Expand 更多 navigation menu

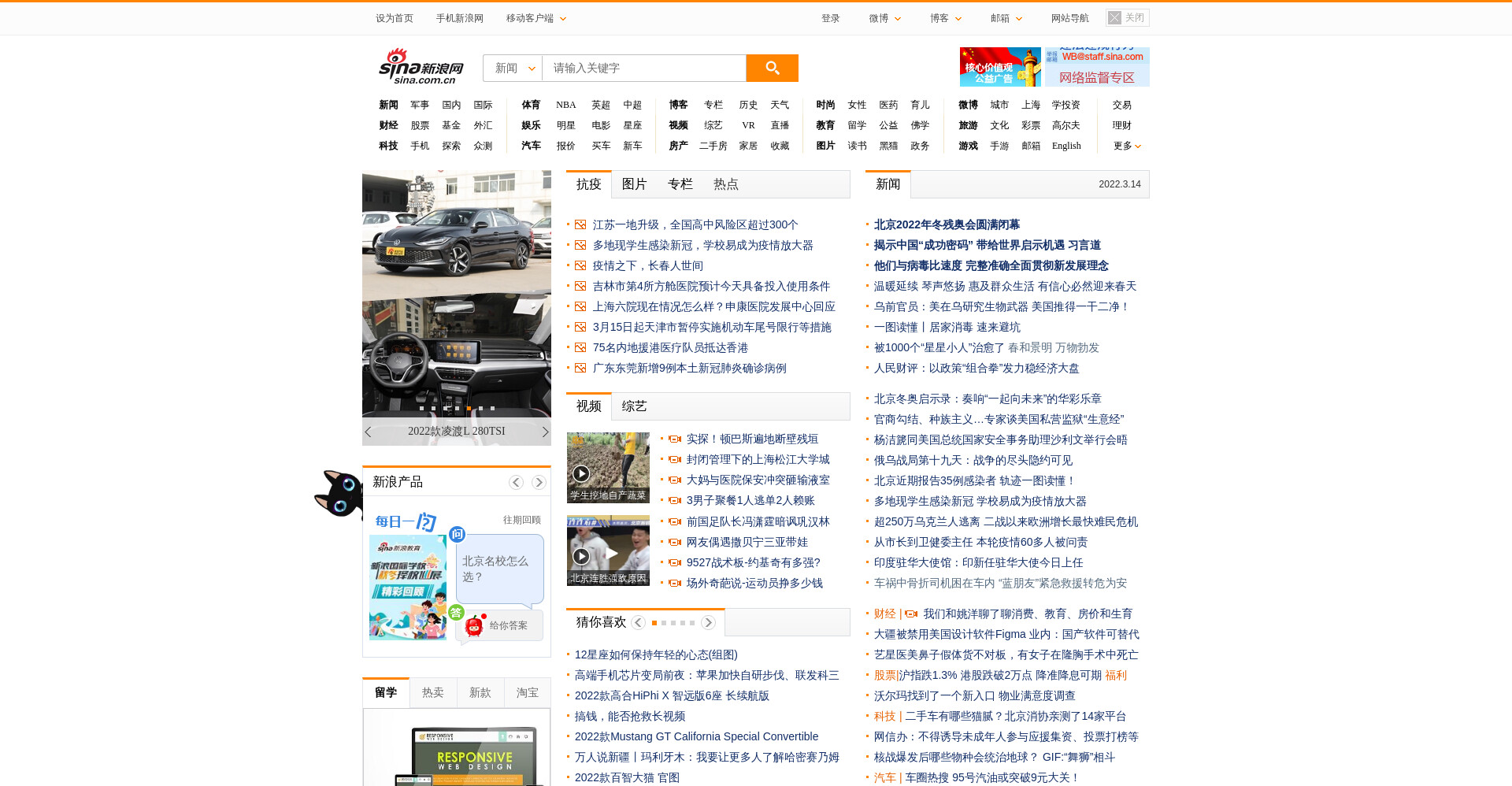coord(1127,146)
